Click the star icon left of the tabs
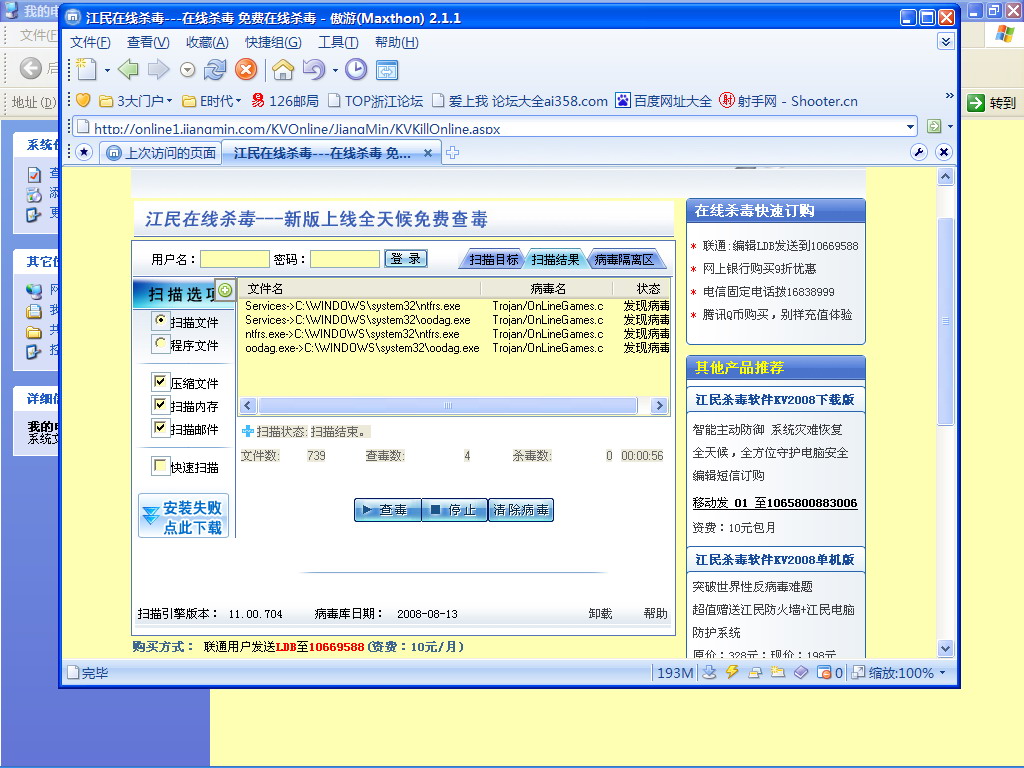This screenshot has width=1024, height=768. coord(84,153)
